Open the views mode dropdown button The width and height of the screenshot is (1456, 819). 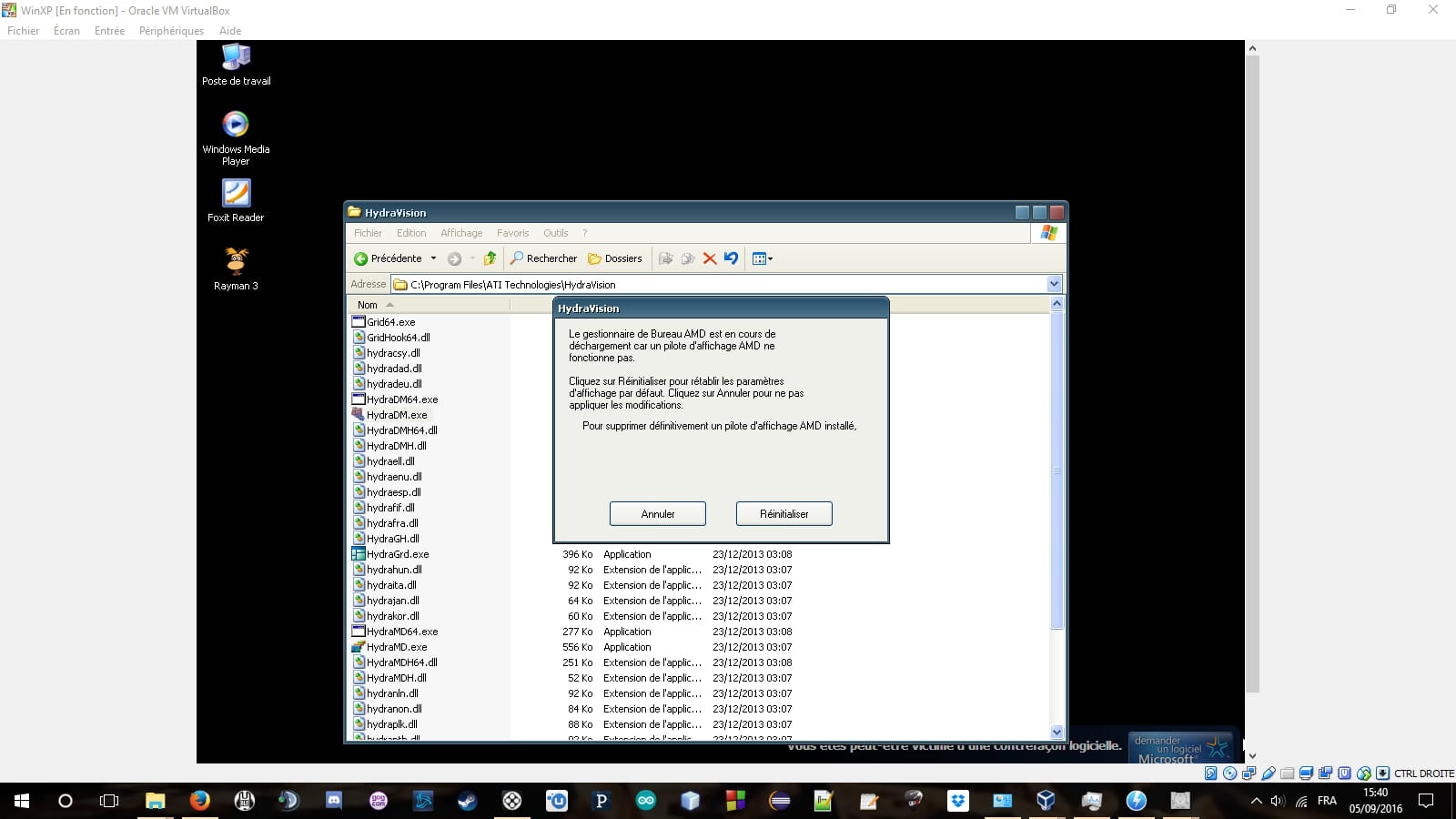point(763,258)
